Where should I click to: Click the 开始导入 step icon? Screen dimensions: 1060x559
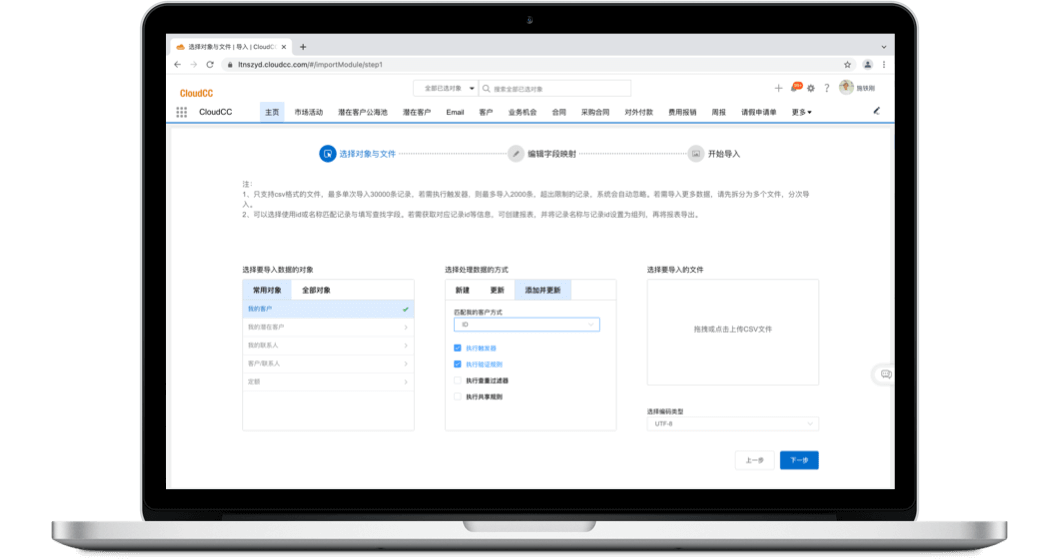point(696,154)
